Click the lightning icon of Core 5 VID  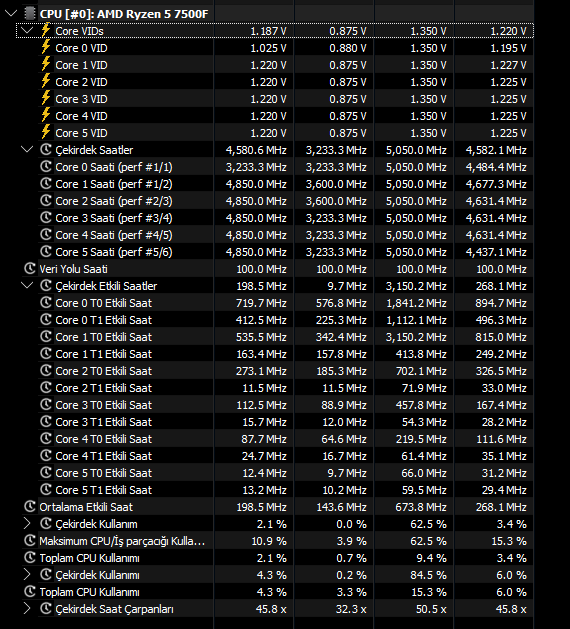(46, 132)
